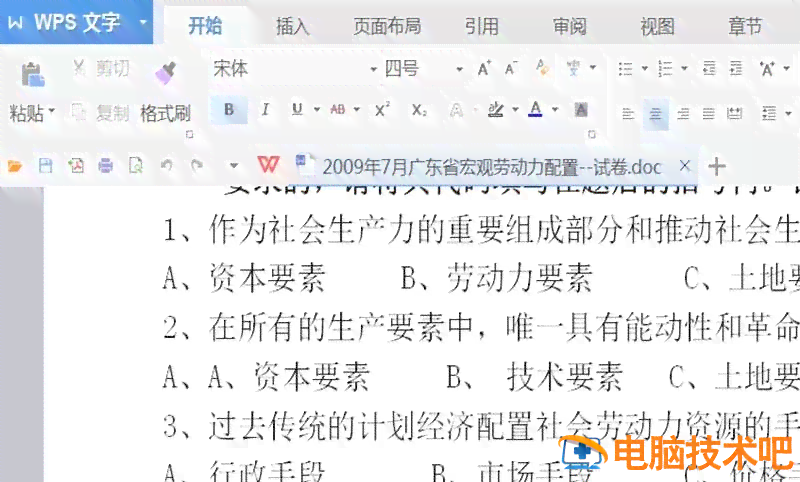Open the 开始 (Home) ribbon tab

(205, 26)
